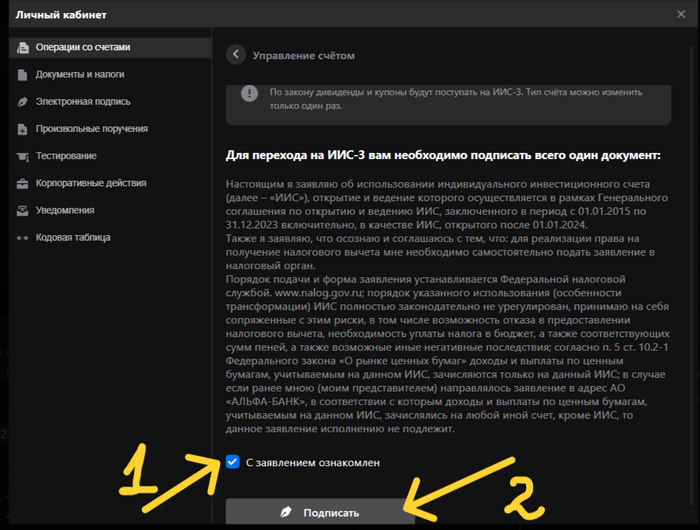The width and height of the screenshot is (700, 530).
Task: Open the Кодовая таблица section
Action: pyautogui.click(x=110, y=238)
